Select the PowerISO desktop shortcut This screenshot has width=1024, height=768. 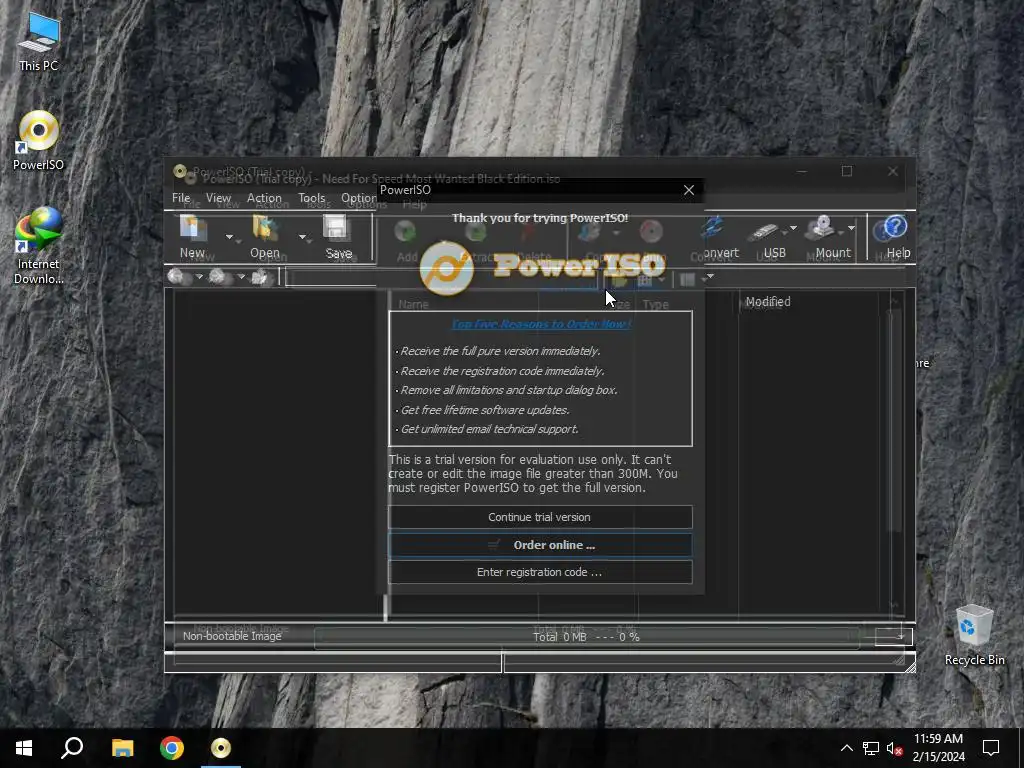pos(38,141)
